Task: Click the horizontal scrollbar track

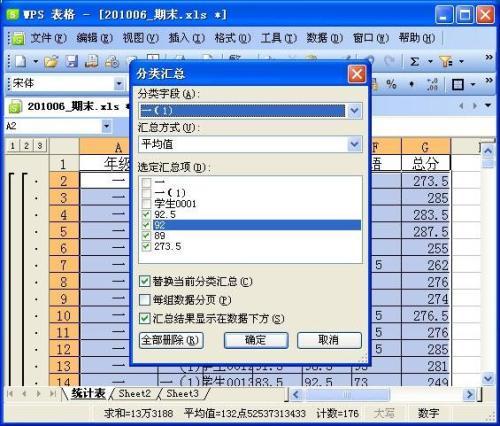Action: pos(427,395)
